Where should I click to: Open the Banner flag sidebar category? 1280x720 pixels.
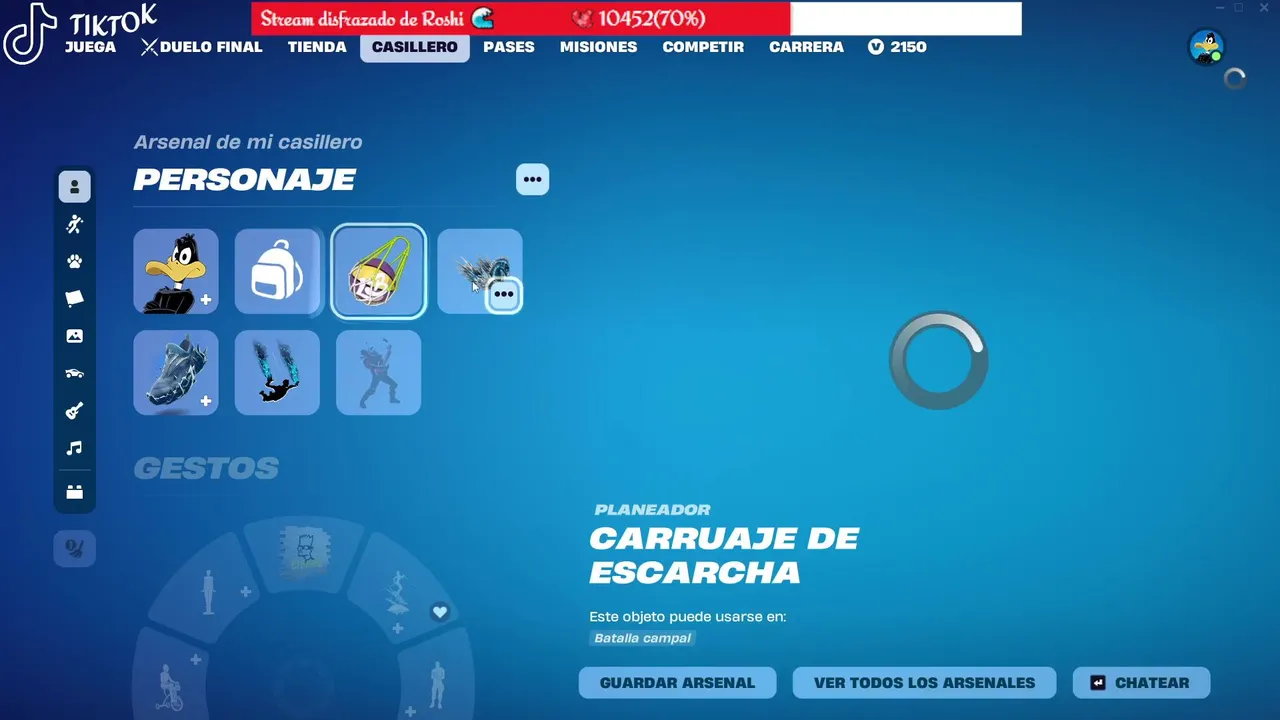coord(75,299)
